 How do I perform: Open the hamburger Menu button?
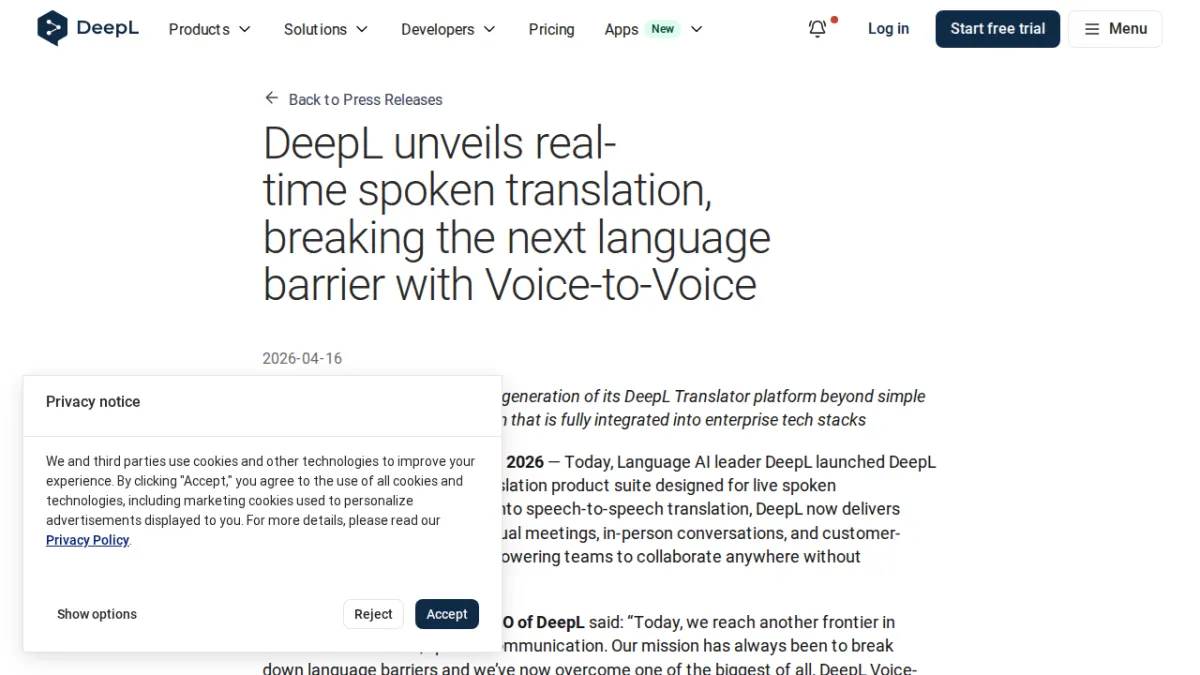click(1115, 29)
